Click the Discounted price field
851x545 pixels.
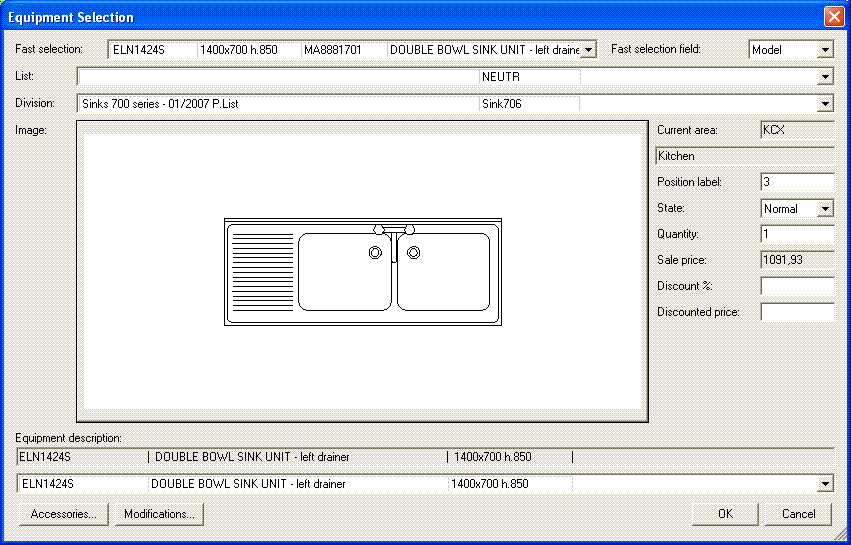(x=796, y=312)
